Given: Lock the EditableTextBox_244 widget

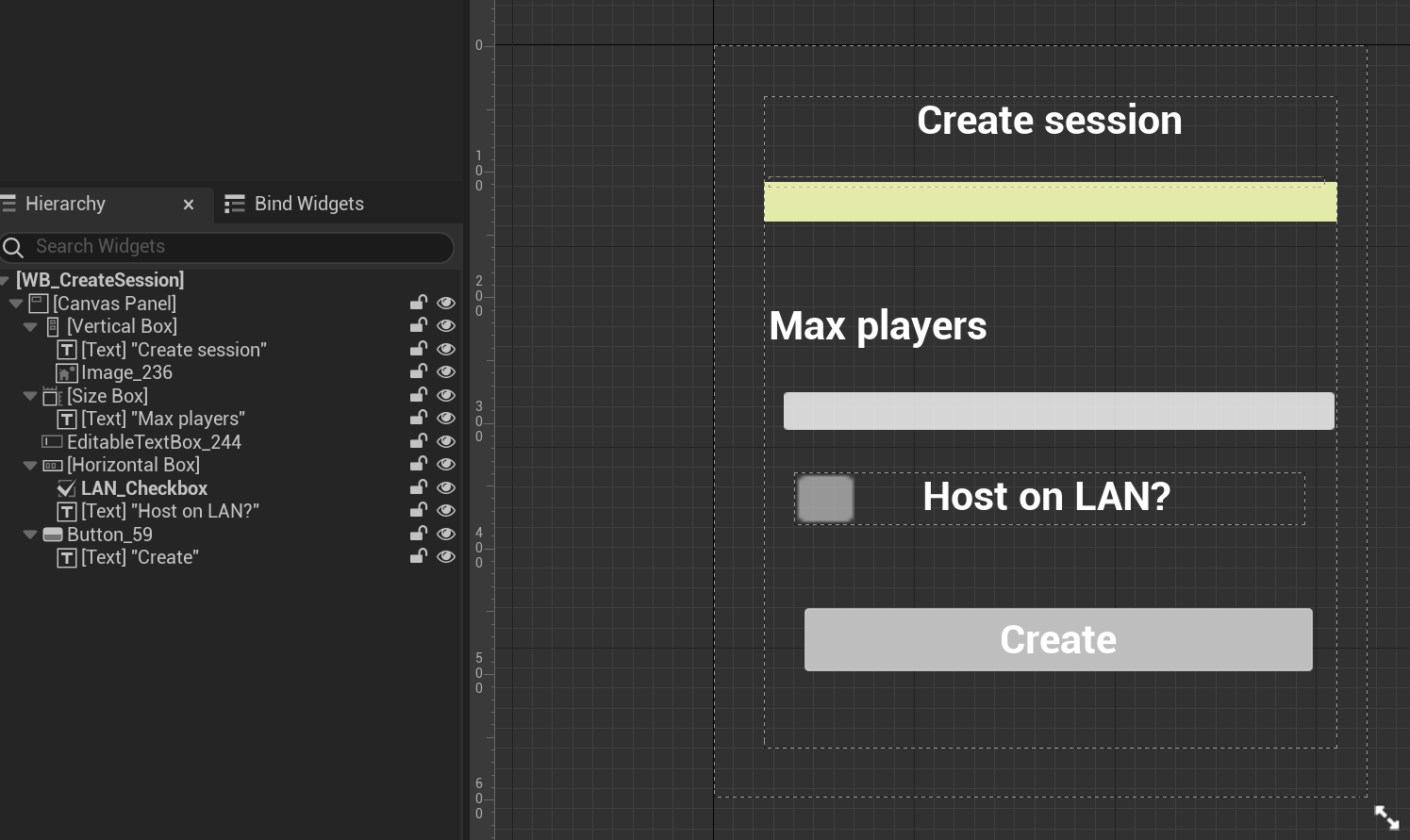Looking at the screenshot, I should (418, 441).
